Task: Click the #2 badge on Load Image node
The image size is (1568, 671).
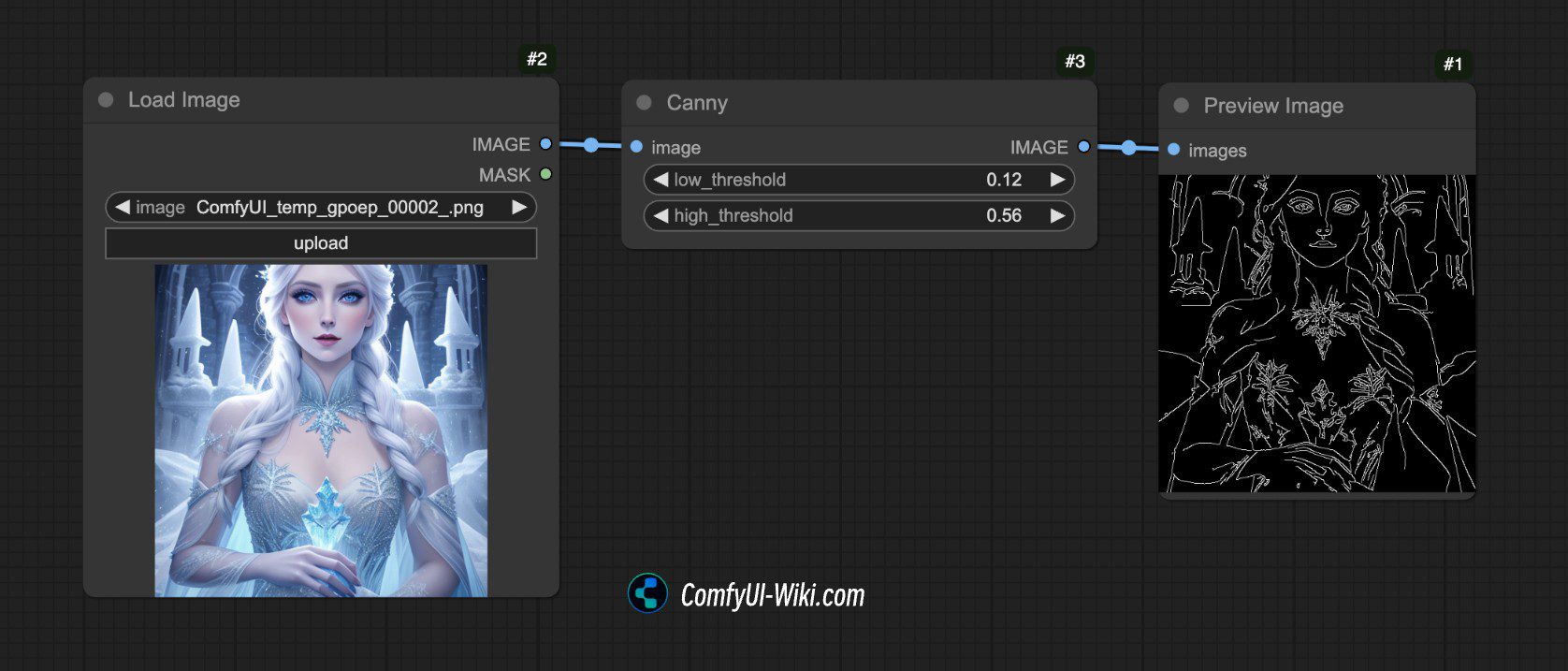Action: point(537,59)
